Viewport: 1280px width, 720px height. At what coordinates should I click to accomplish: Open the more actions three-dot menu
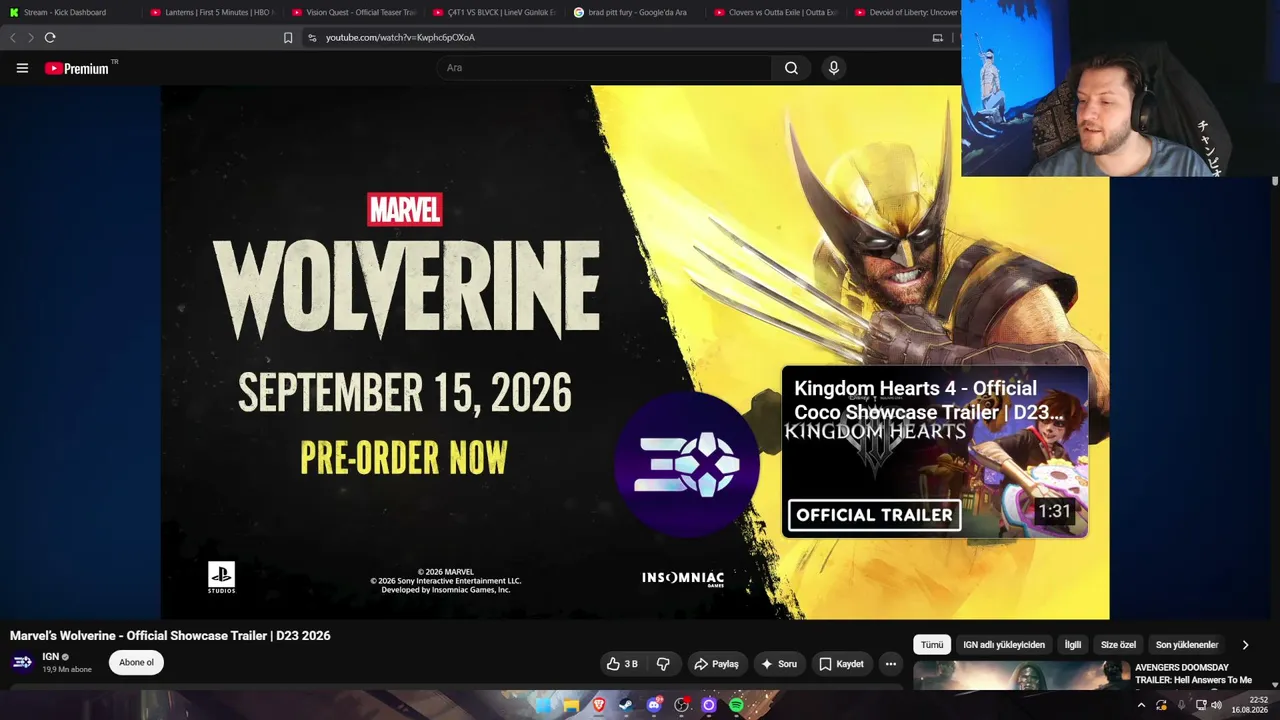(890, 664)
